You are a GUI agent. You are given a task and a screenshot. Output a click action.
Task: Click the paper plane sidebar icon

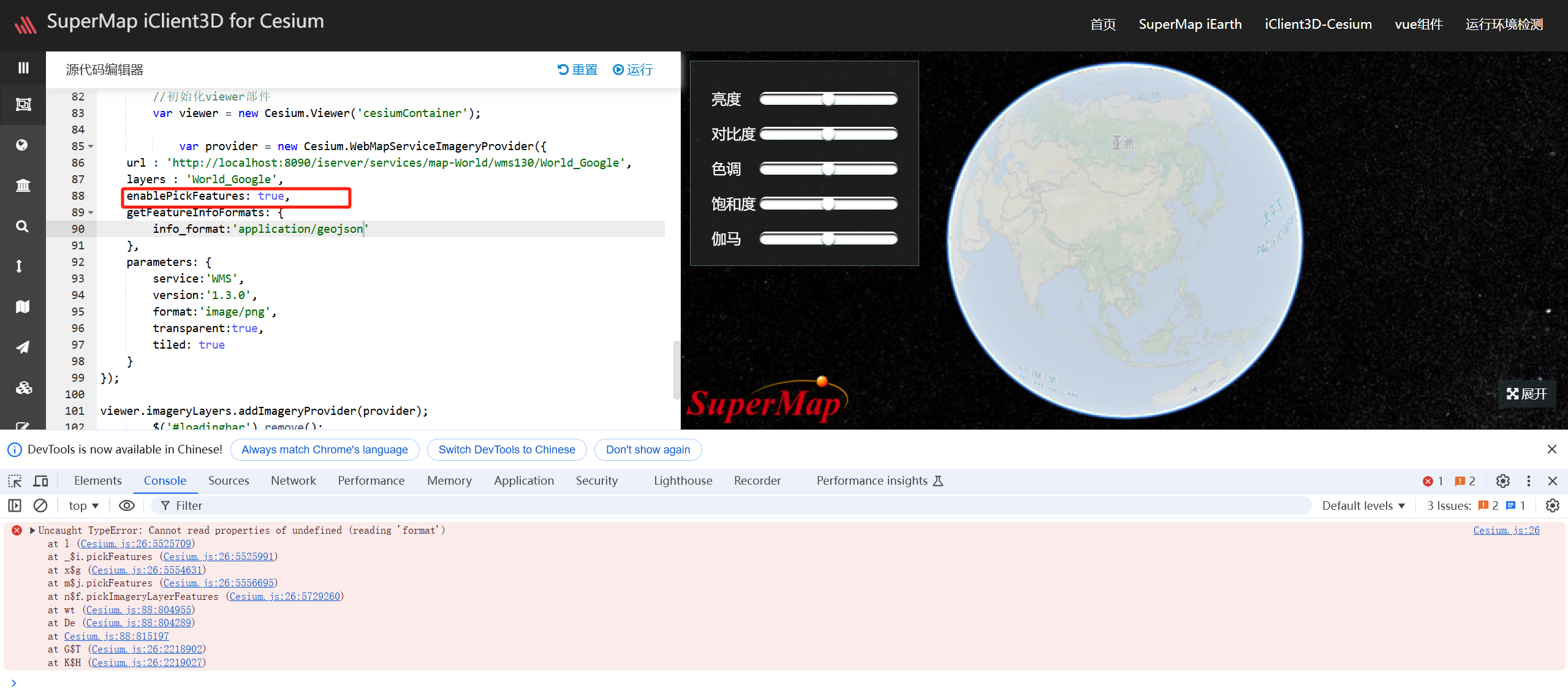[x=23, y=347]
